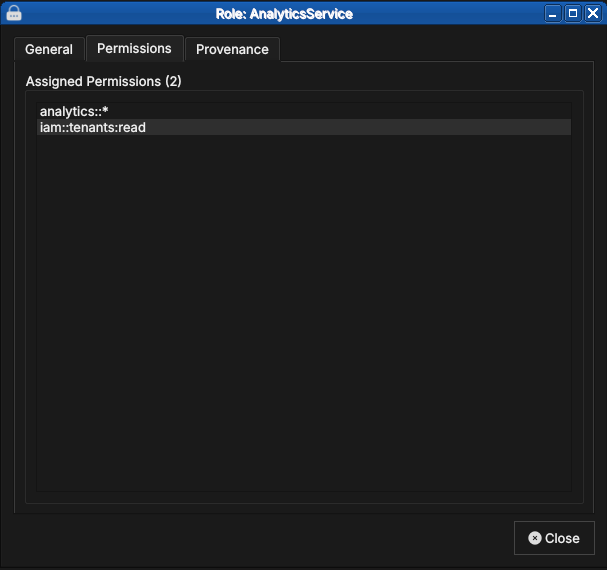Click the Assigned Permissions (2) label

[x=103, y=81]
